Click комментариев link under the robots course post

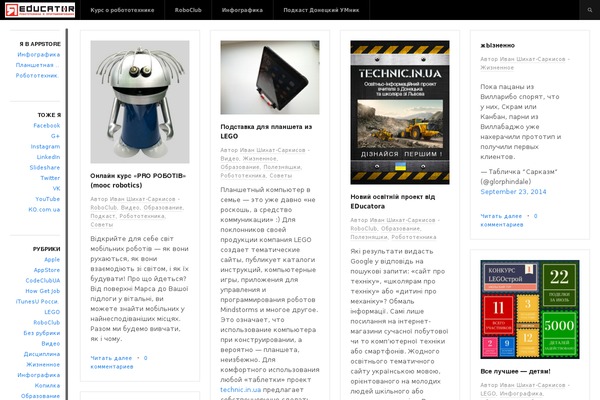coord(112,367)
